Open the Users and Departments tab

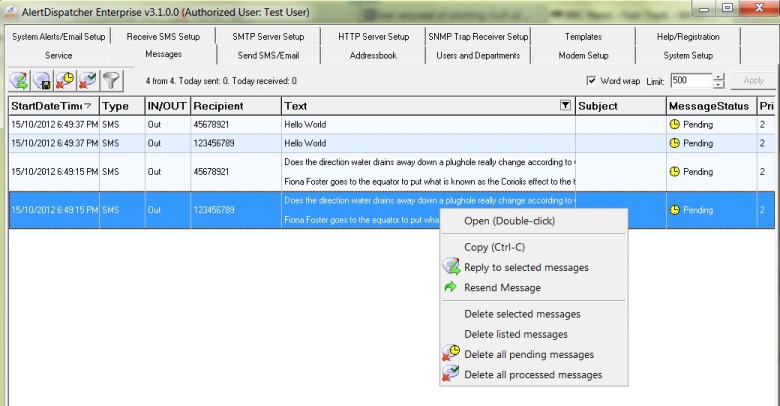click(x=478, y=55)
